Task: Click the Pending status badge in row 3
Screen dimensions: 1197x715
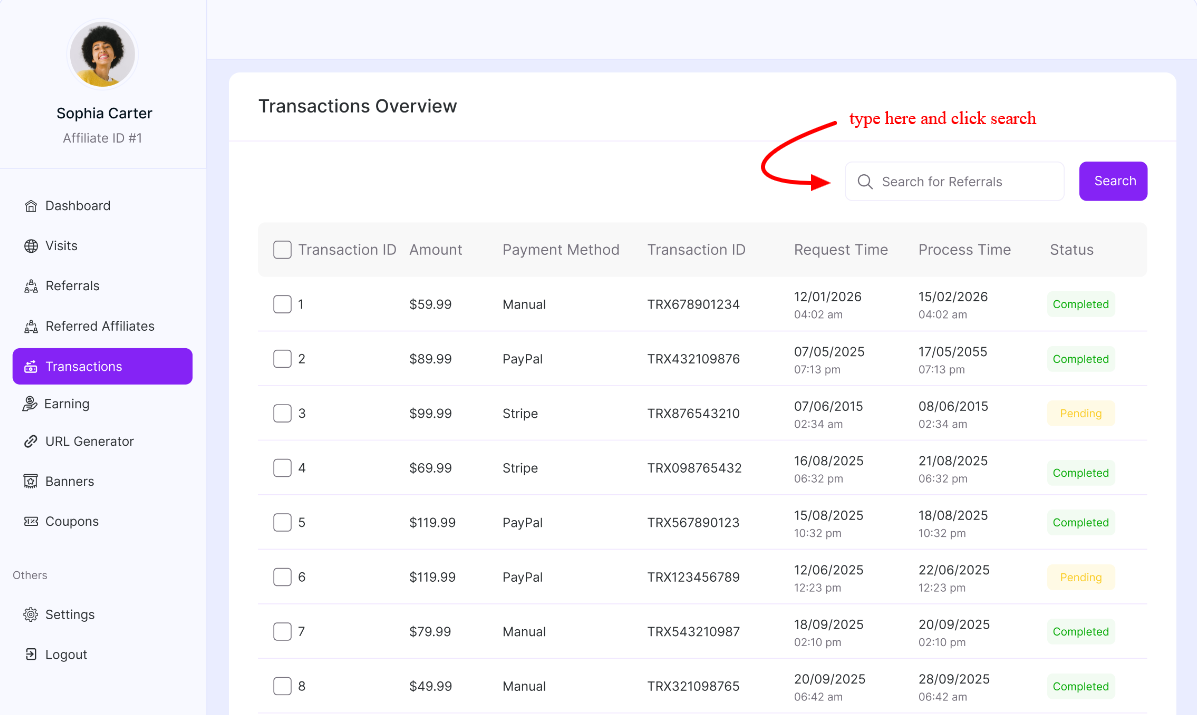Action: pos(1080,413)
